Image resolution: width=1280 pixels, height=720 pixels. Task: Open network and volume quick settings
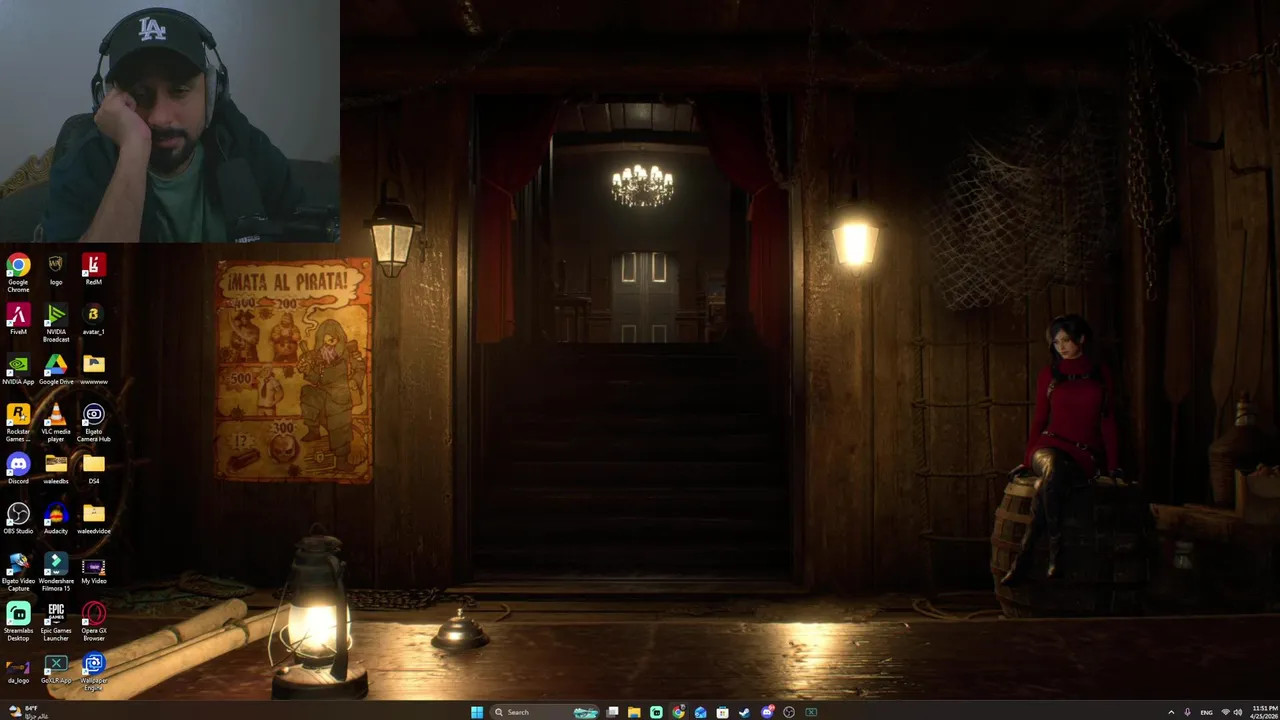pos(1232,712)
